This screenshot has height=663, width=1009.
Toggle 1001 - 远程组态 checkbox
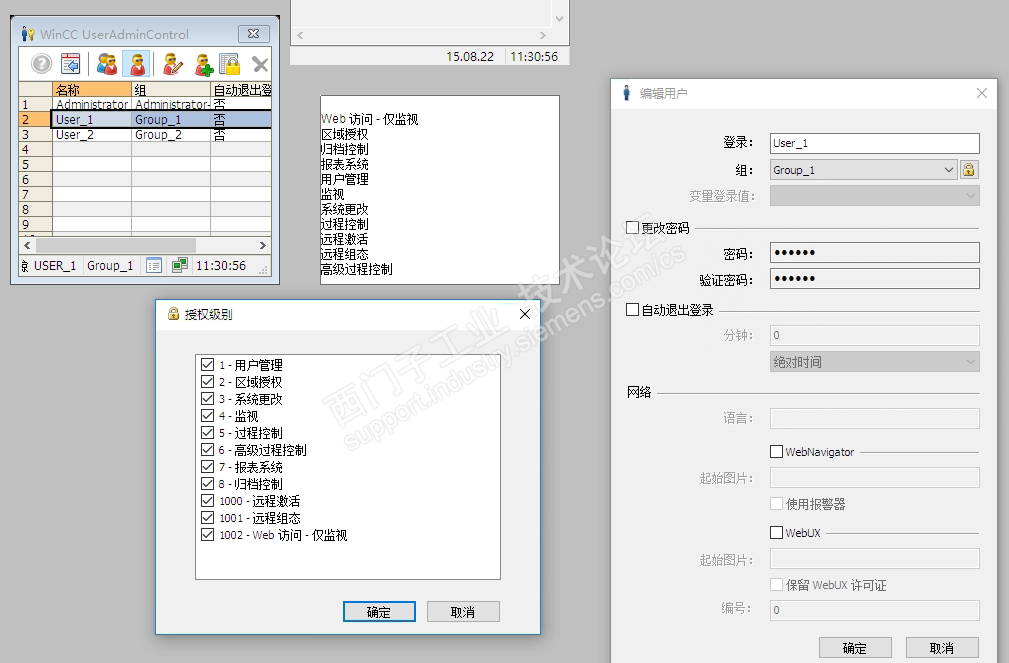207,518
